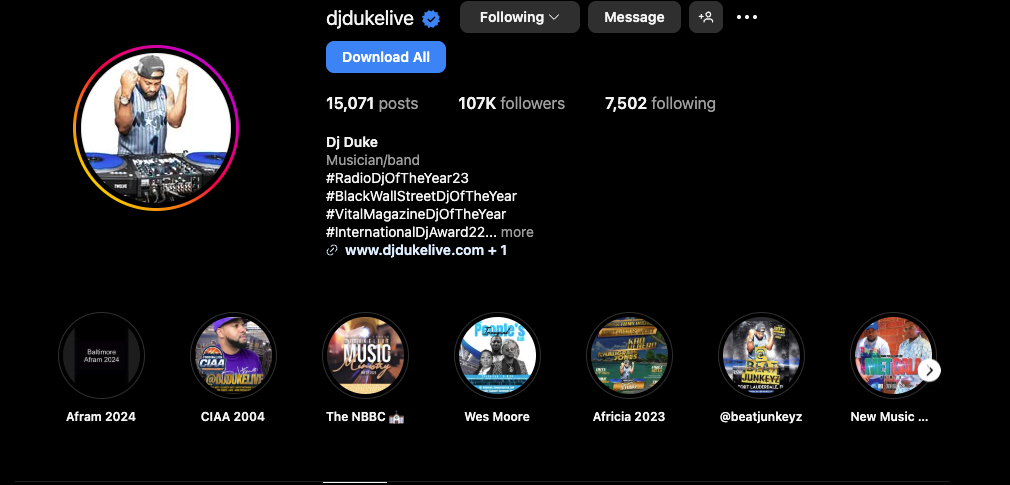
Task: View the @beatjunkeyz highlight
Action: point(761,356)
